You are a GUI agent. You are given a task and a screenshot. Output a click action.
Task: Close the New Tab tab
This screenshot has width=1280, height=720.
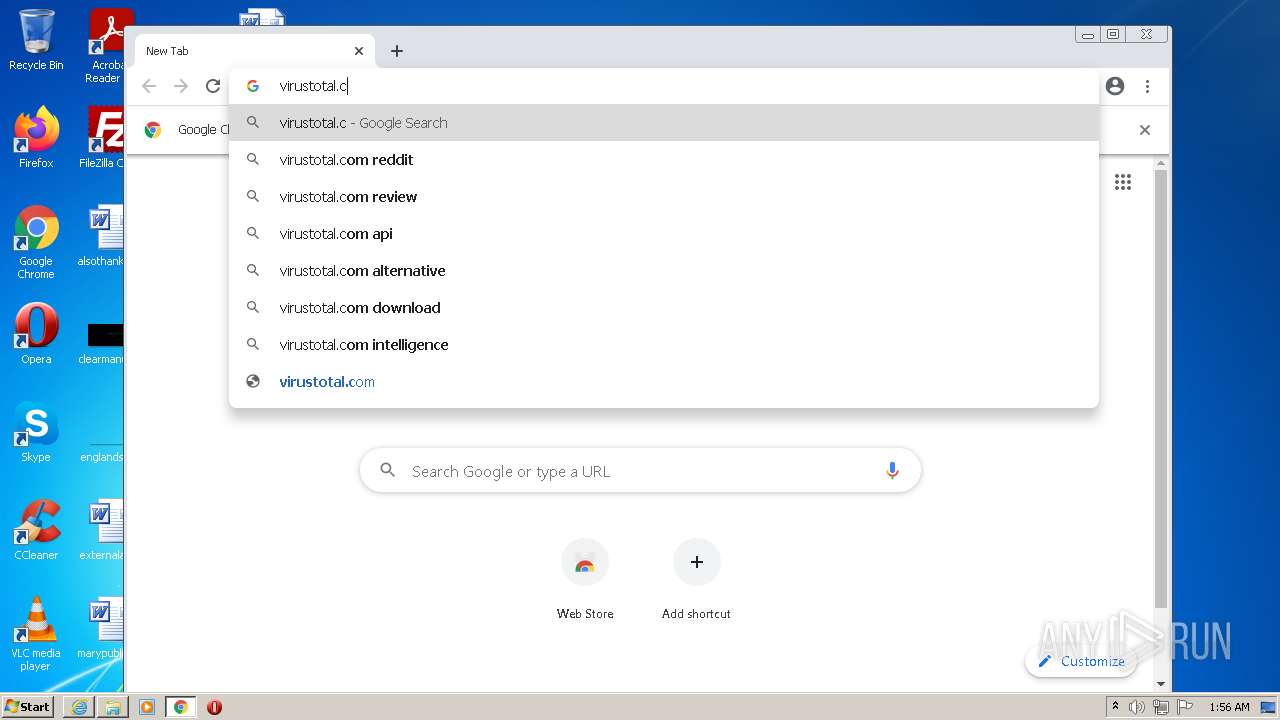[x=359, y=51]
